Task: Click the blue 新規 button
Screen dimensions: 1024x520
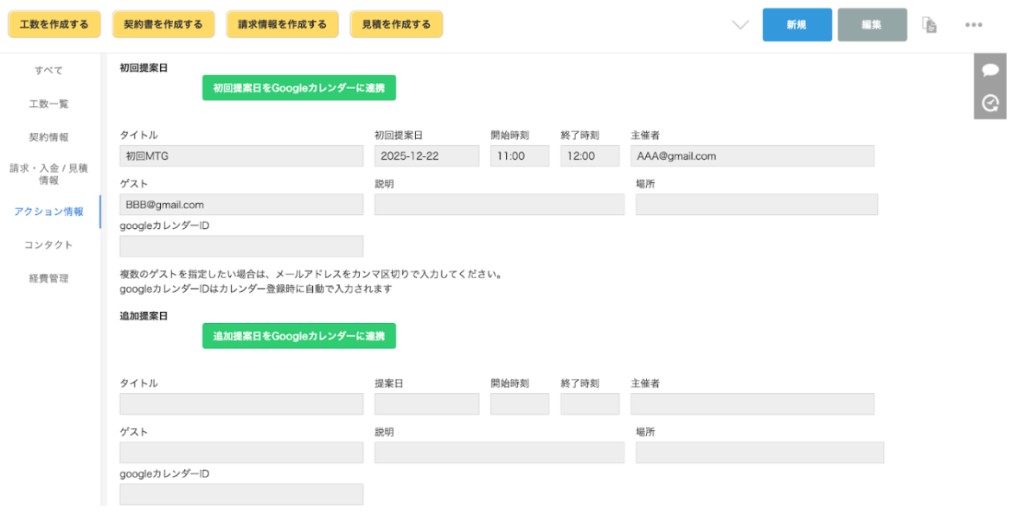Action: (797, 25)
